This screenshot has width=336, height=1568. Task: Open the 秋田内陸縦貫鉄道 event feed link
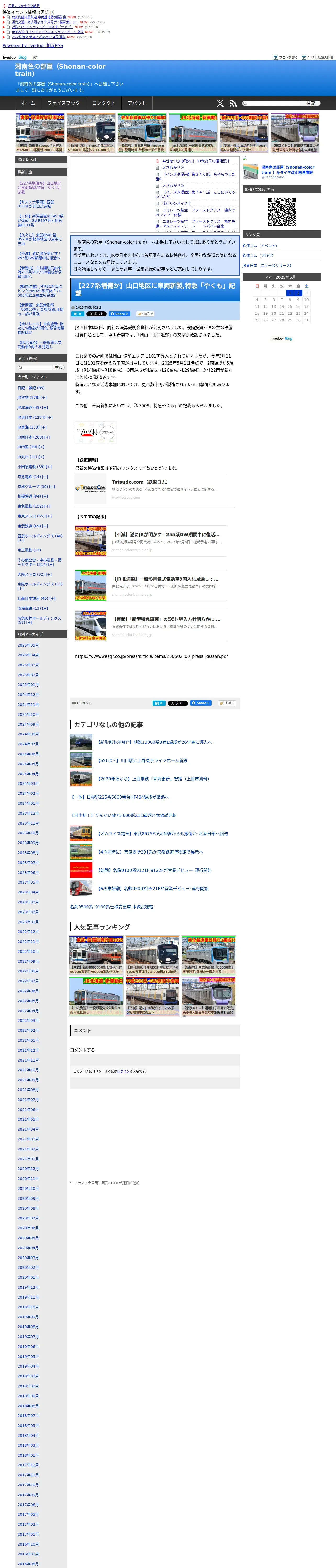pos(39,17)
